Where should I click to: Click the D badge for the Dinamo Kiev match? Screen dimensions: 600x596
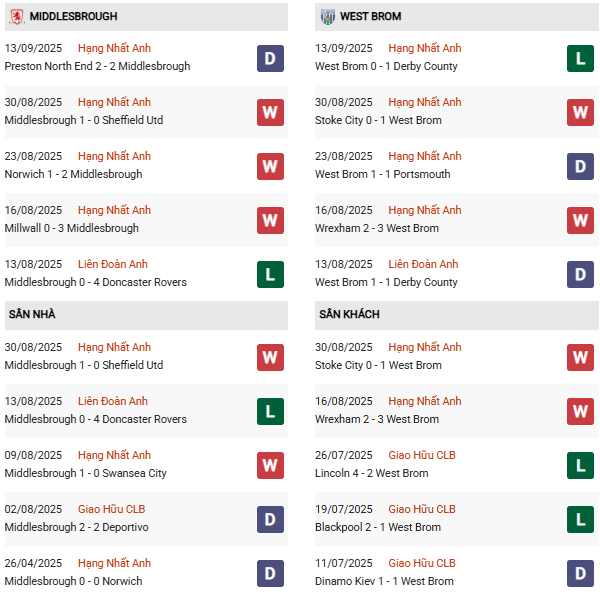point(580,573)
